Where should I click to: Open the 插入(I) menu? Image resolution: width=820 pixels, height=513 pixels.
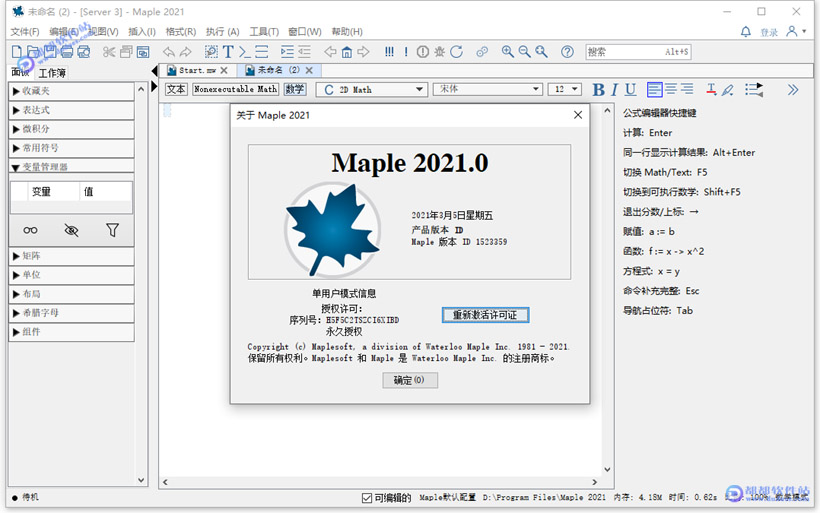[x=142, y=32]
